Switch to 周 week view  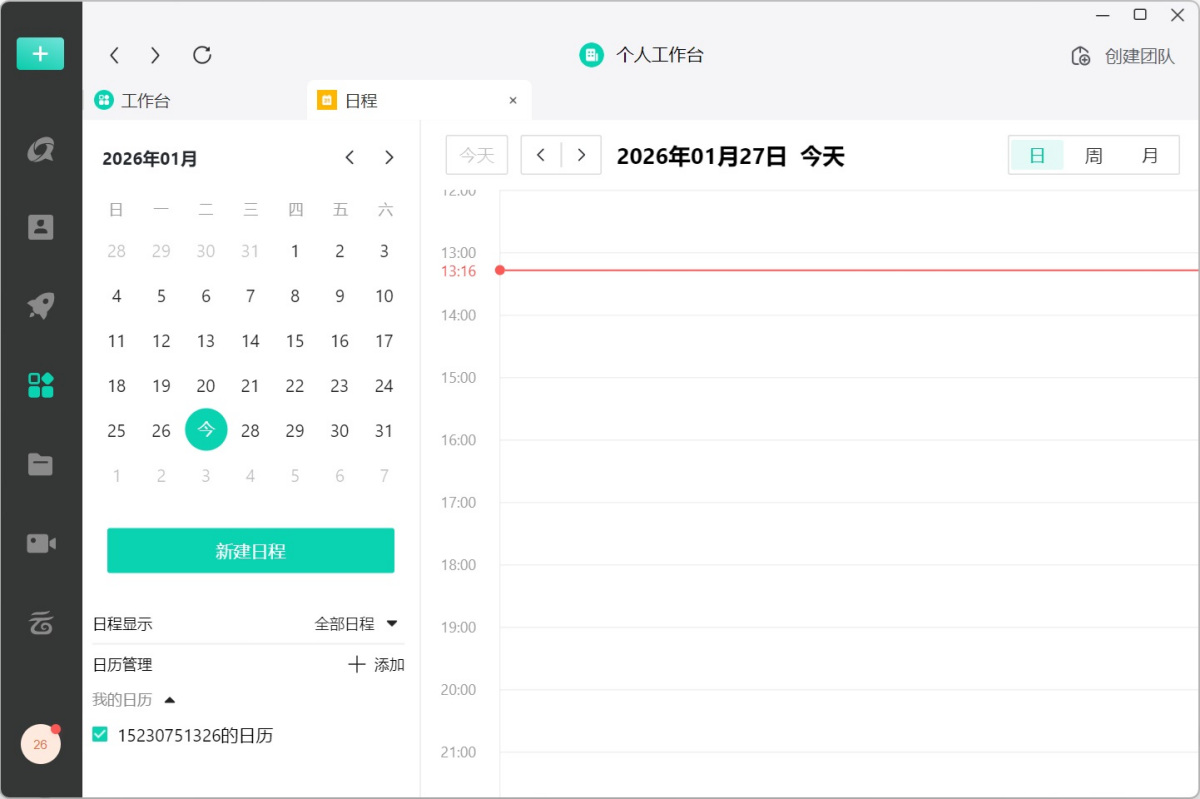click(1093, 156)
